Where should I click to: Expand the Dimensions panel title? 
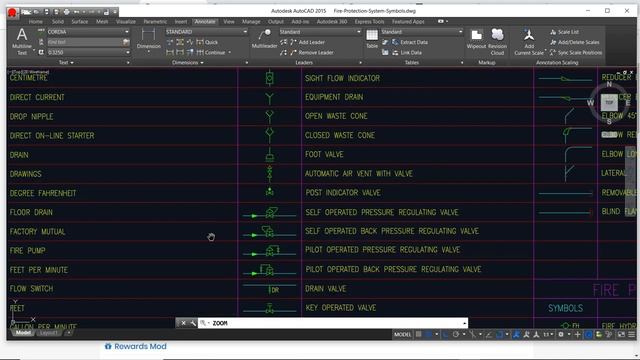coord(187,62)
